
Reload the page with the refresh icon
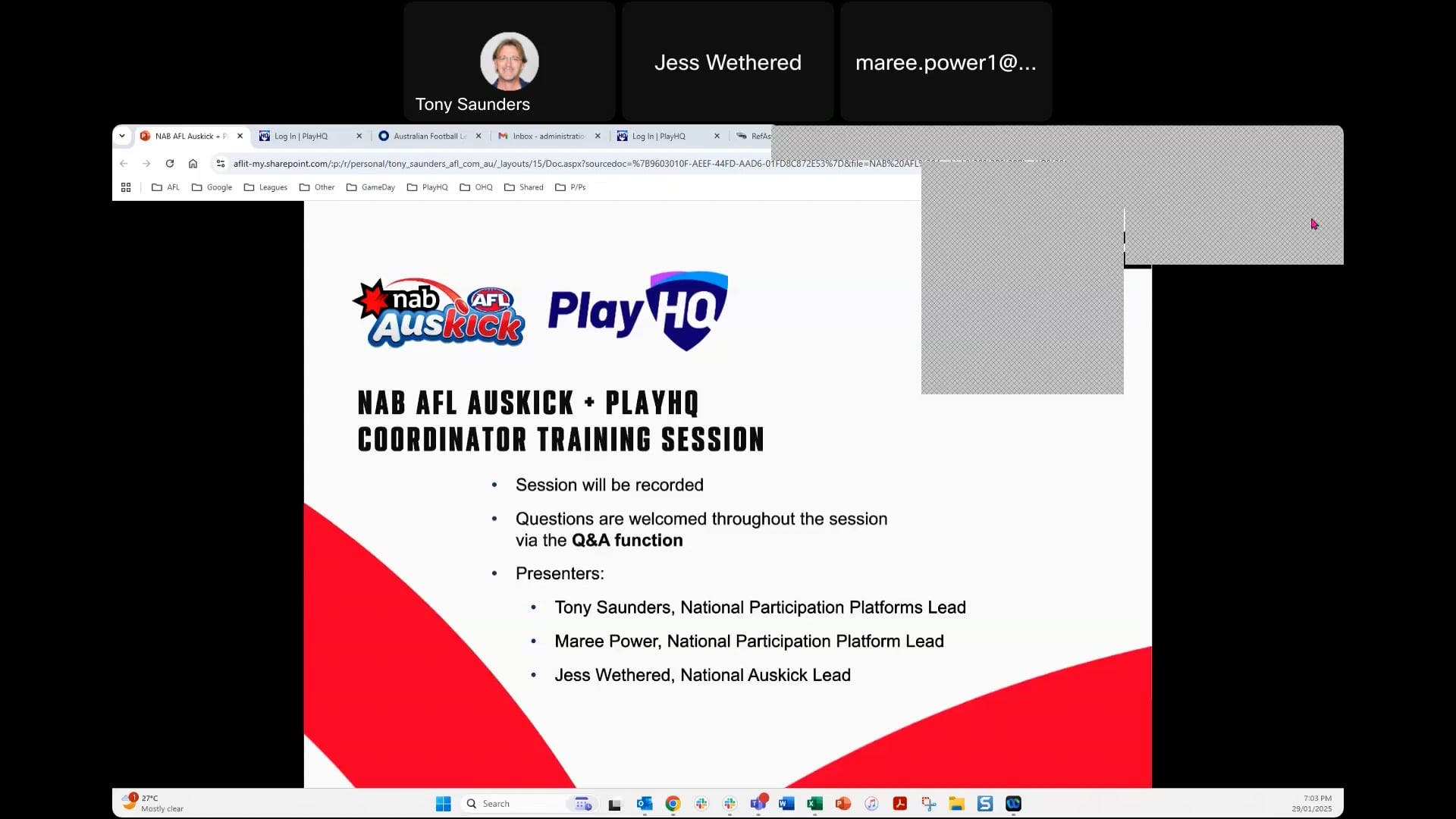(170, 163)
